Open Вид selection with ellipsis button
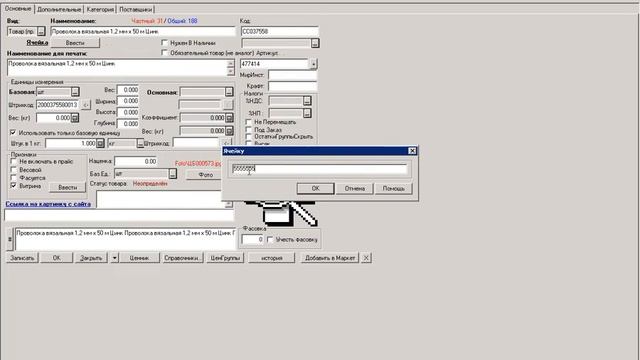Image resolution: width=640 pixels, height=360 pixels. click(41, 31)
